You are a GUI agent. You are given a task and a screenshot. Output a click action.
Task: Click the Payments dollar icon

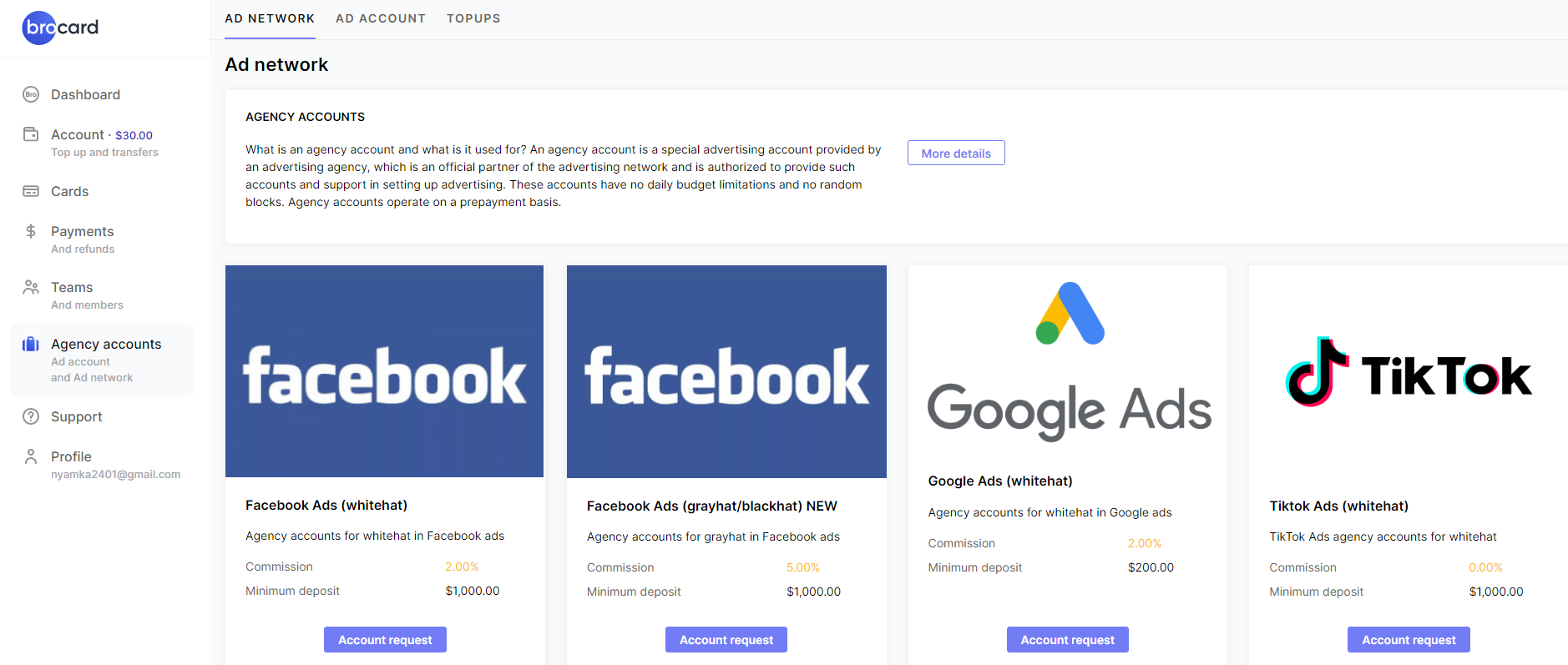pos(31,231)
